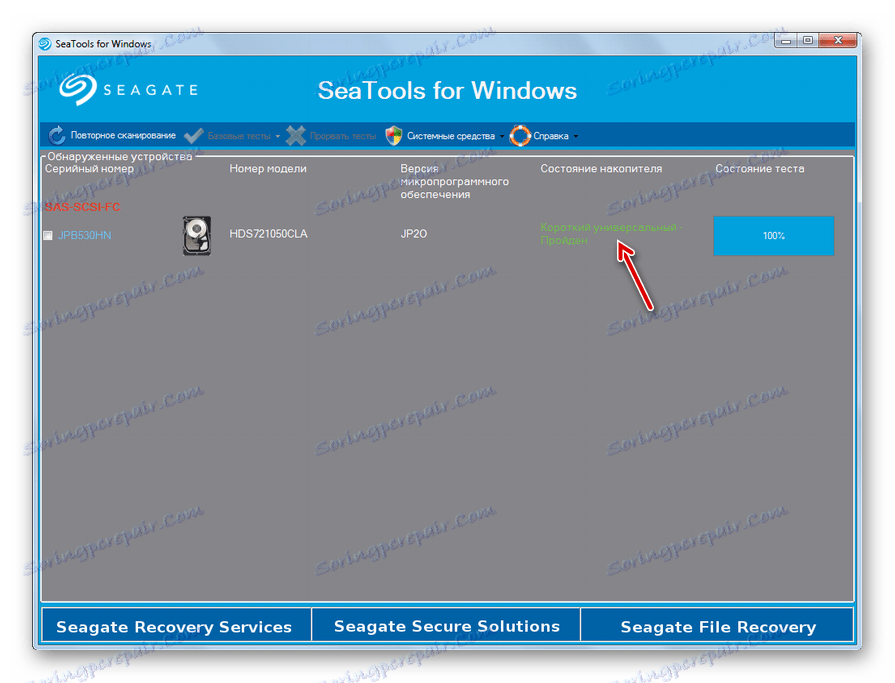Click the Basic Tests checkmark icon

click(193, 135)
